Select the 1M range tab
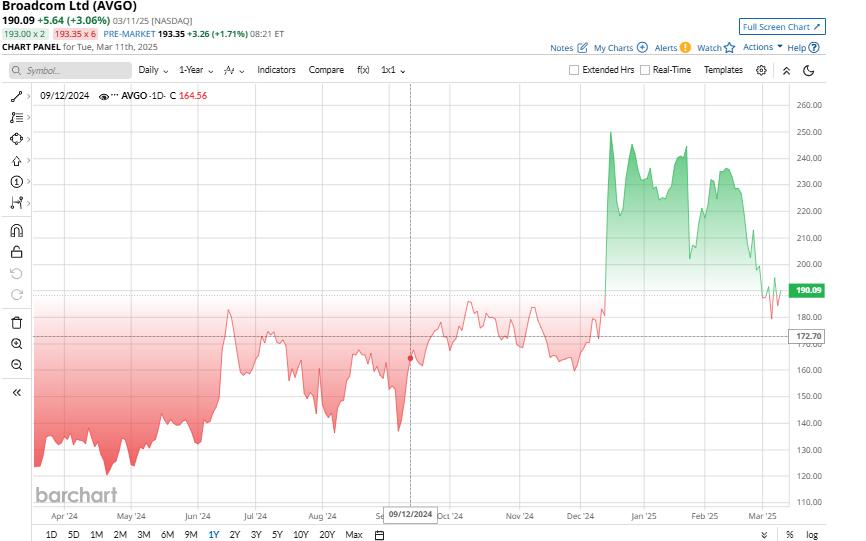Screen dimensions: 866x541 (97, 534)
